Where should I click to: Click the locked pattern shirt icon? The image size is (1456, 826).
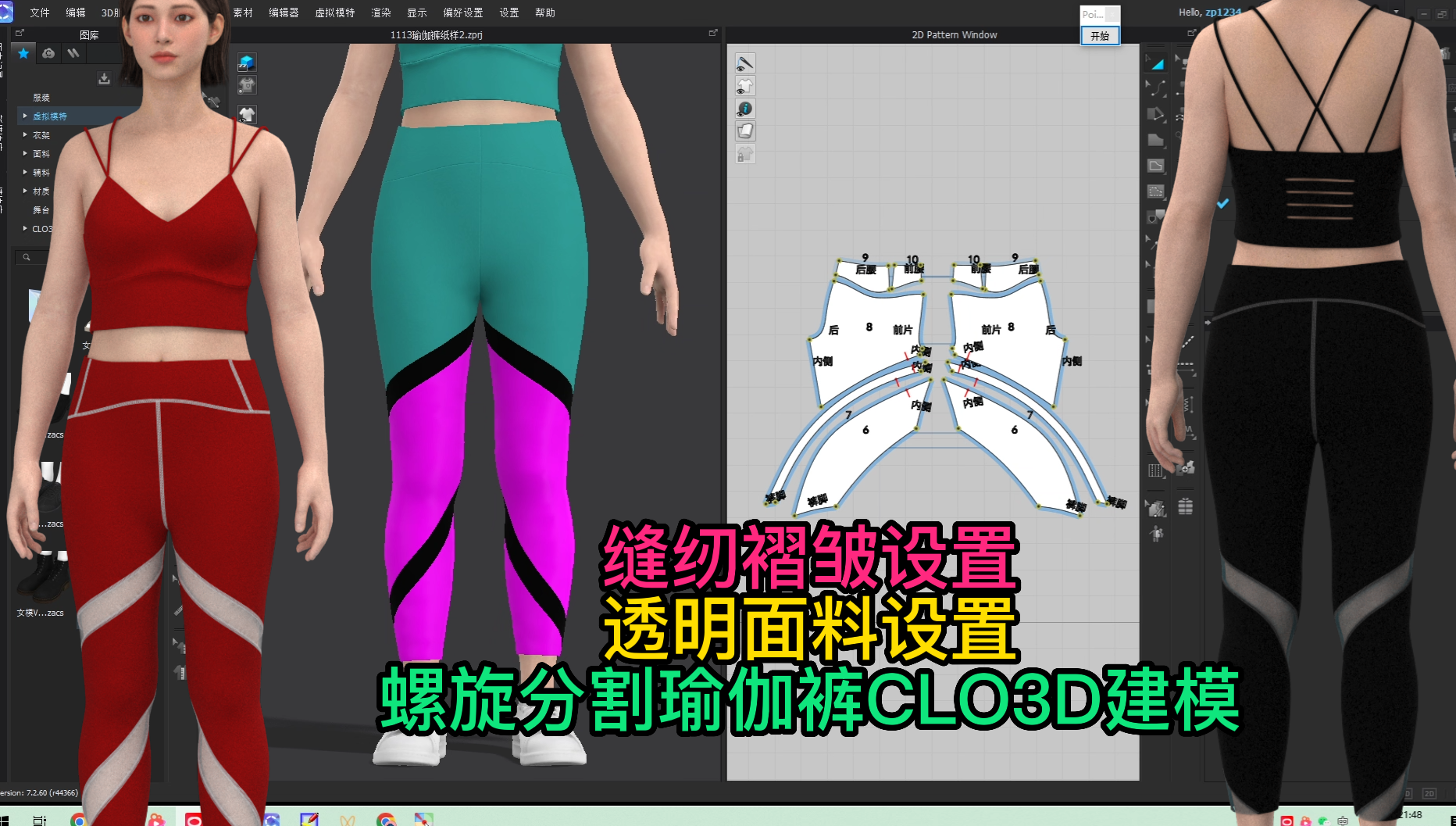(745, 154)
